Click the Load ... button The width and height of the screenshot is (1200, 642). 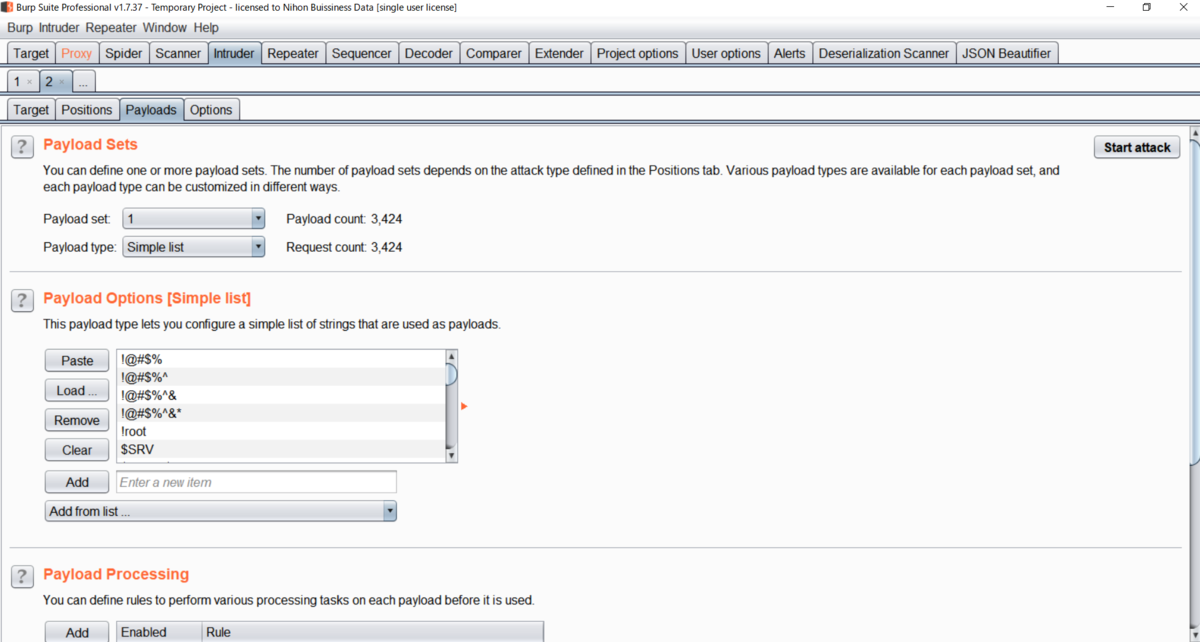click(x=77, y=391)
